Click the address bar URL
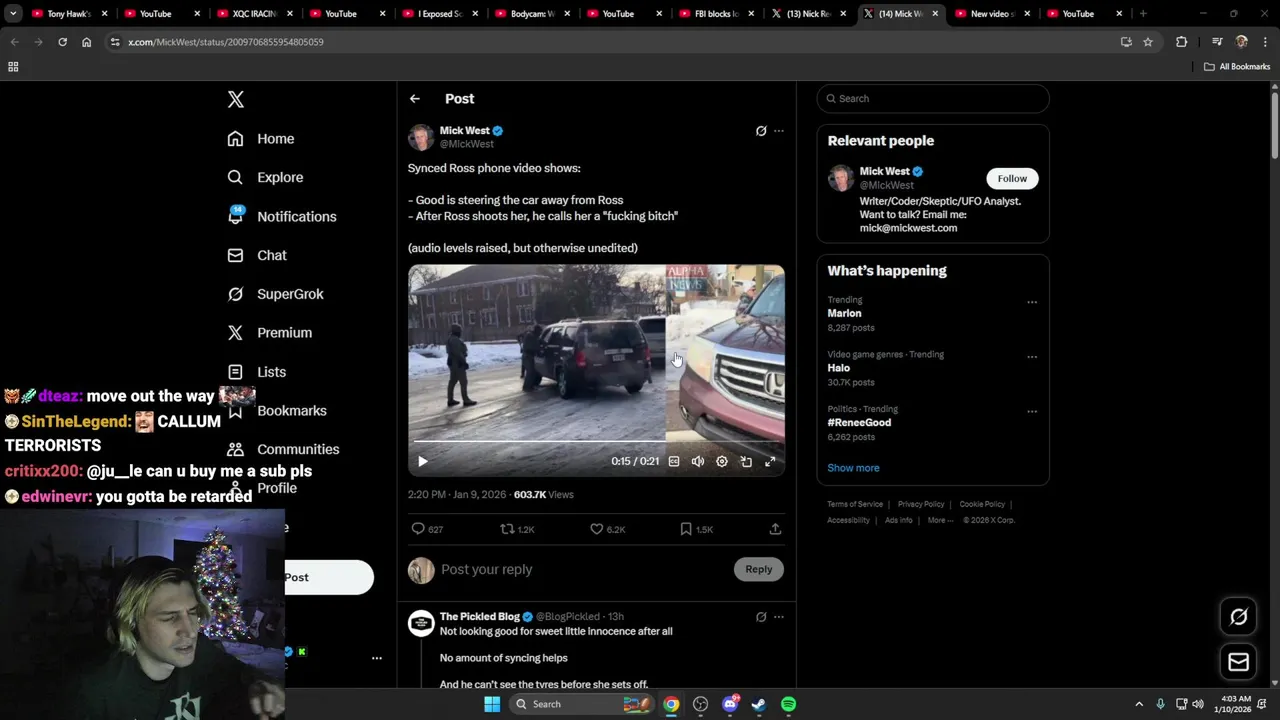Screen dimensions: 1280x720 click(226, 42)
